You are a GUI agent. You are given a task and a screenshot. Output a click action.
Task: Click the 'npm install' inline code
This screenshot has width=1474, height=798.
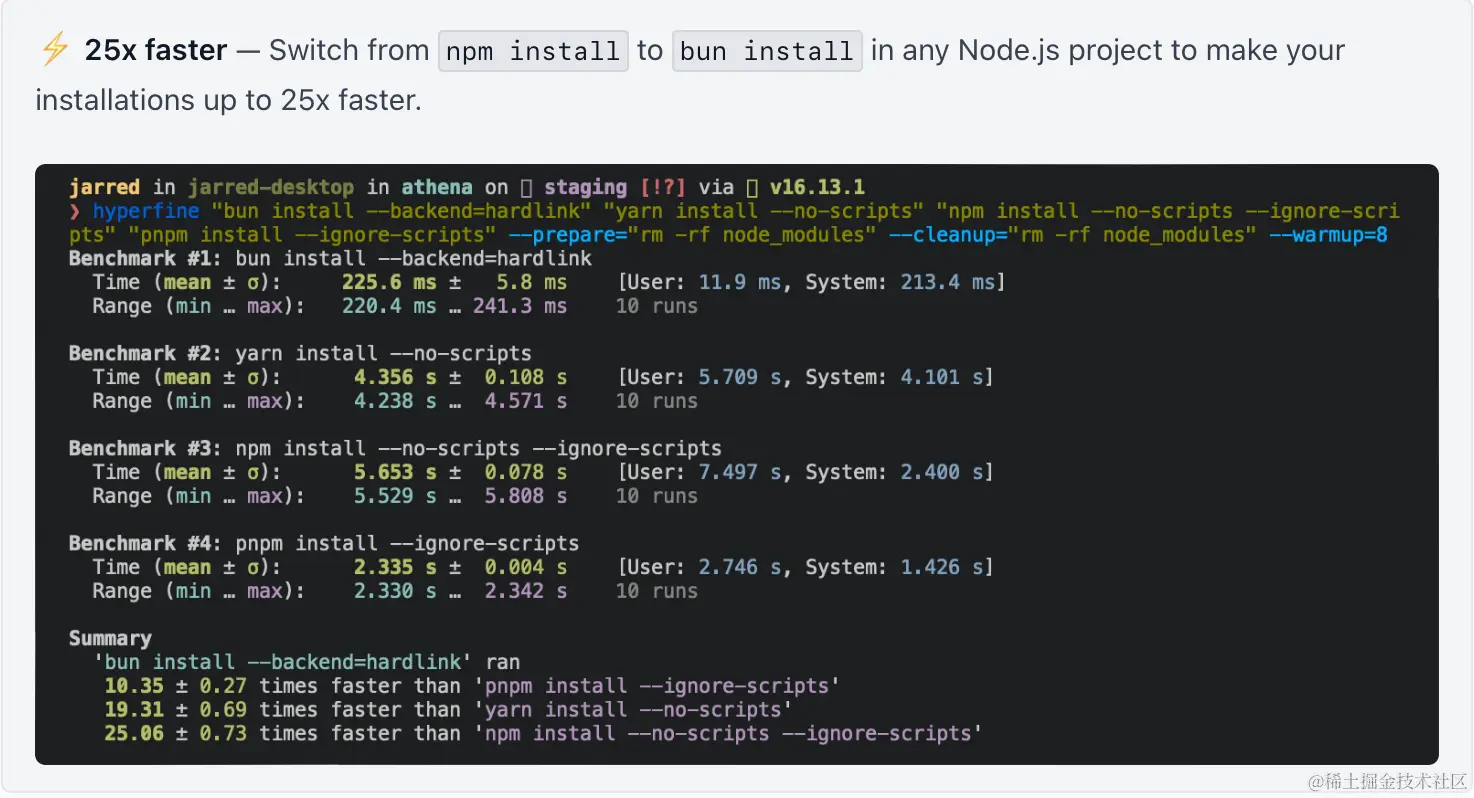click(533, 51)
